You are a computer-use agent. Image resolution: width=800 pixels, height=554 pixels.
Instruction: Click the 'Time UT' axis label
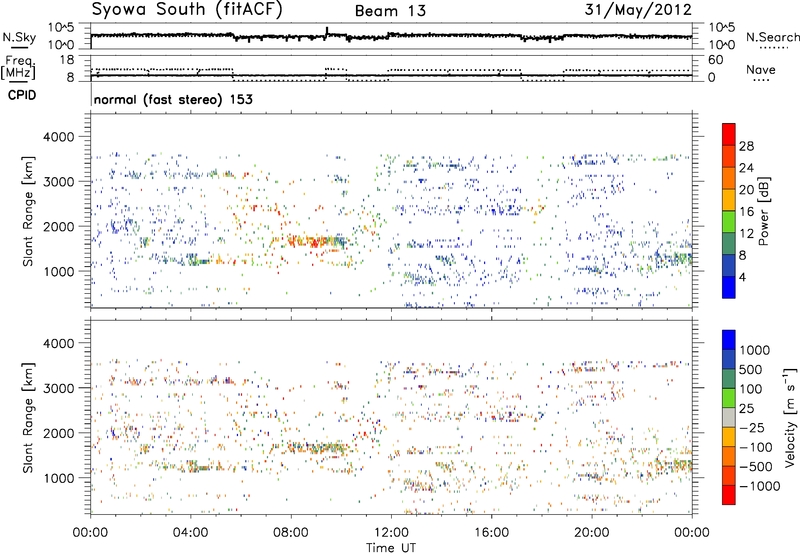coord(391,547)
